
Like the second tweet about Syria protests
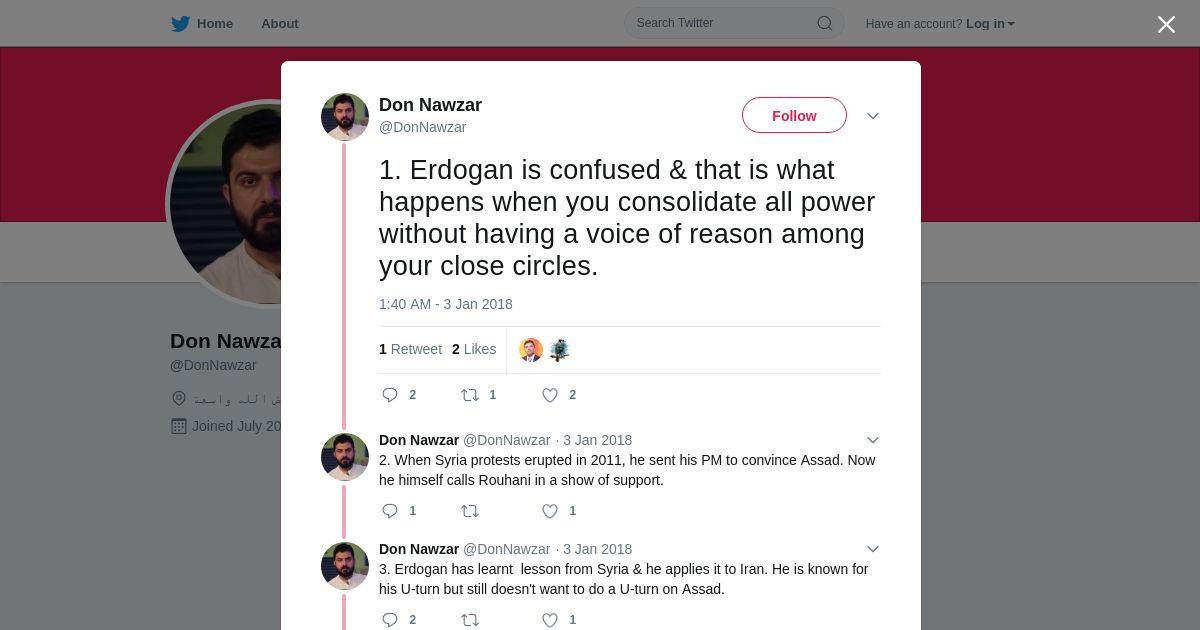[550, 511]
